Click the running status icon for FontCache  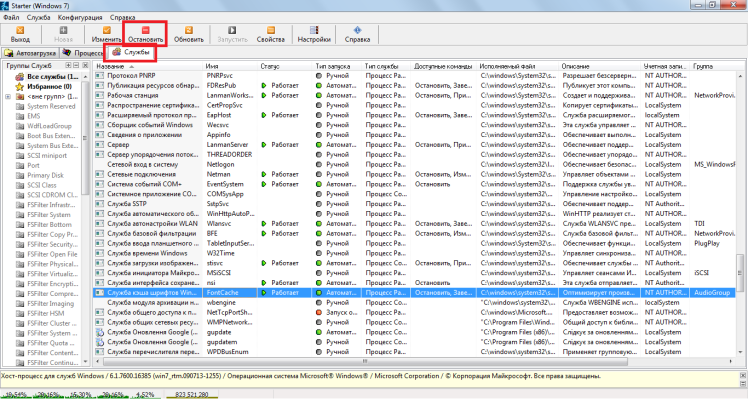[x=264, y=293]
